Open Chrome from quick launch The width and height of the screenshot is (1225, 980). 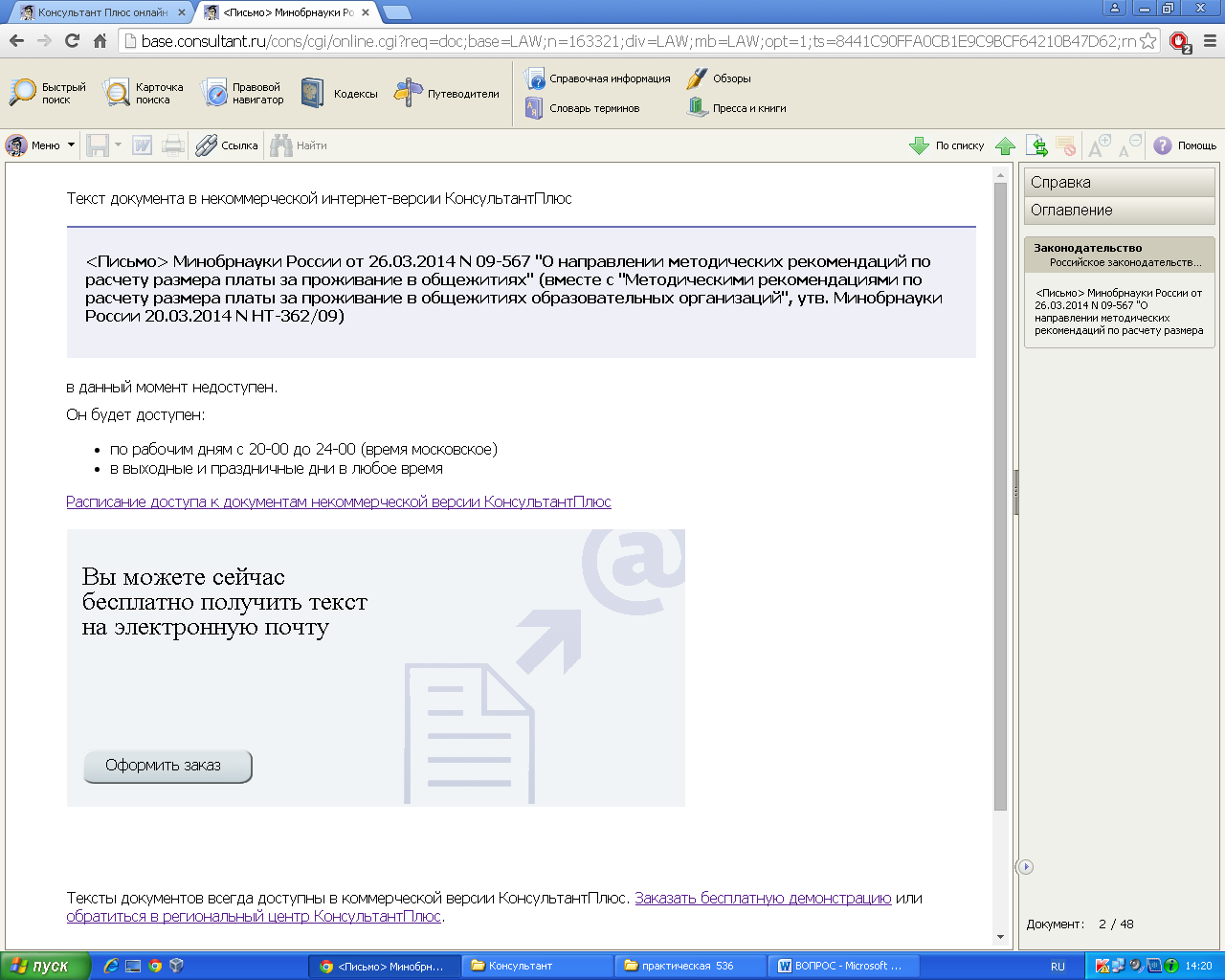click(155, 966)
